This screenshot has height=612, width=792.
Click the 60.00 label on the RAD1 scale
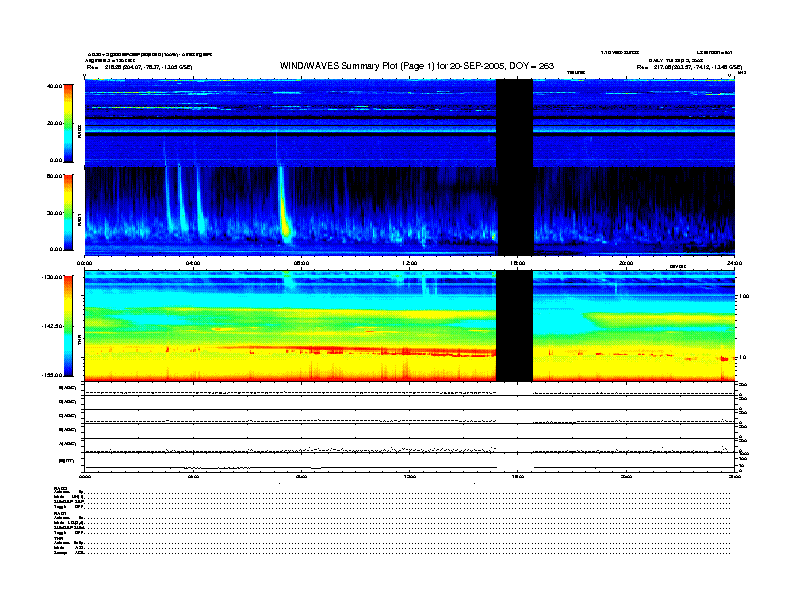coord(54,176)
